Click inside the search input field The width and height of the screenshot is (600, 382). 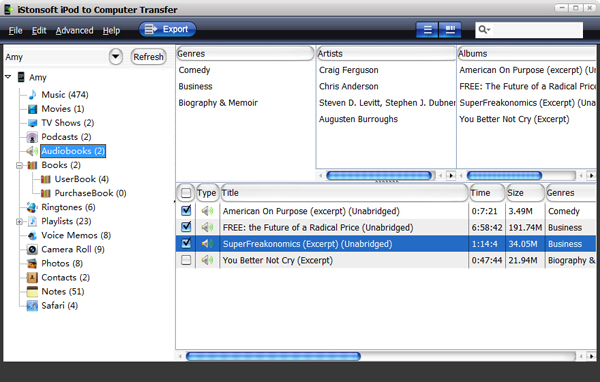[537, 30]
